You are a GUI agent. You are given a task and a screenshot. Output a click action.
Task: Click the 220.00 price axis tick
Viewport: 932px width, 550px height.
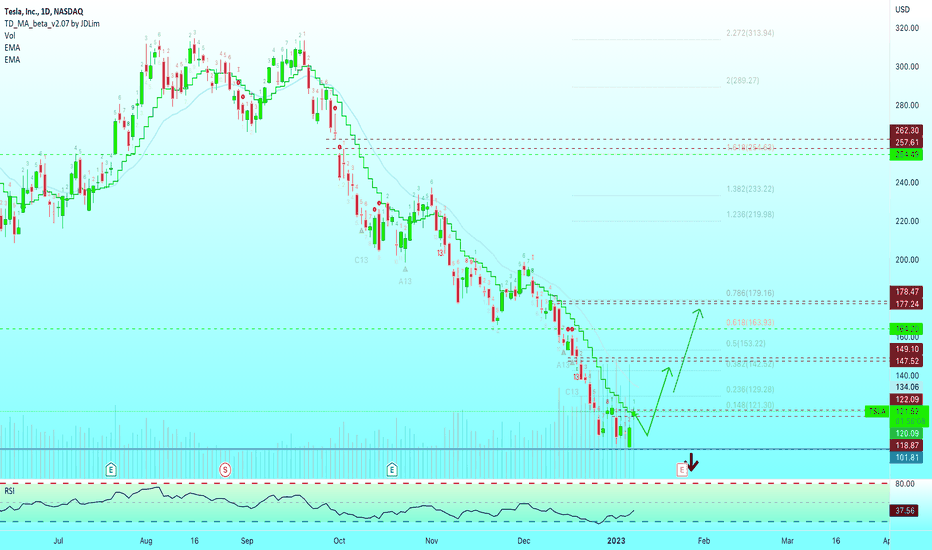(907, 221)
